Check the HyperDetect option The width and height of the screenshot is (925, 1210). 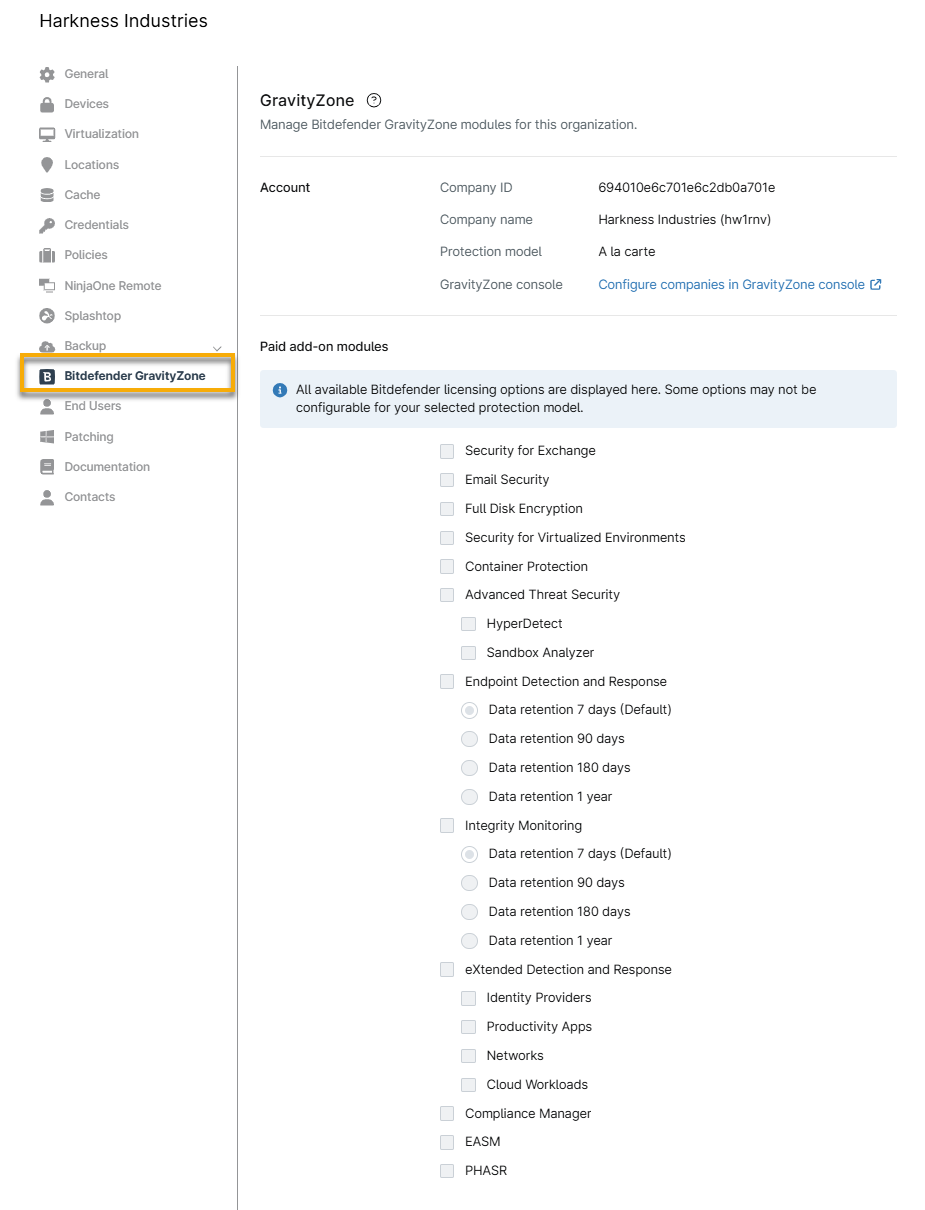[x=468, y=624]
